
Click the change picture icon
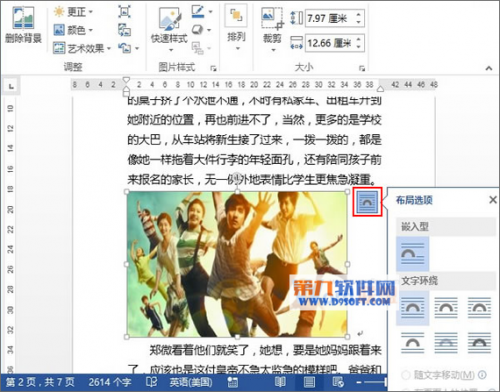(x=125, y=30)
